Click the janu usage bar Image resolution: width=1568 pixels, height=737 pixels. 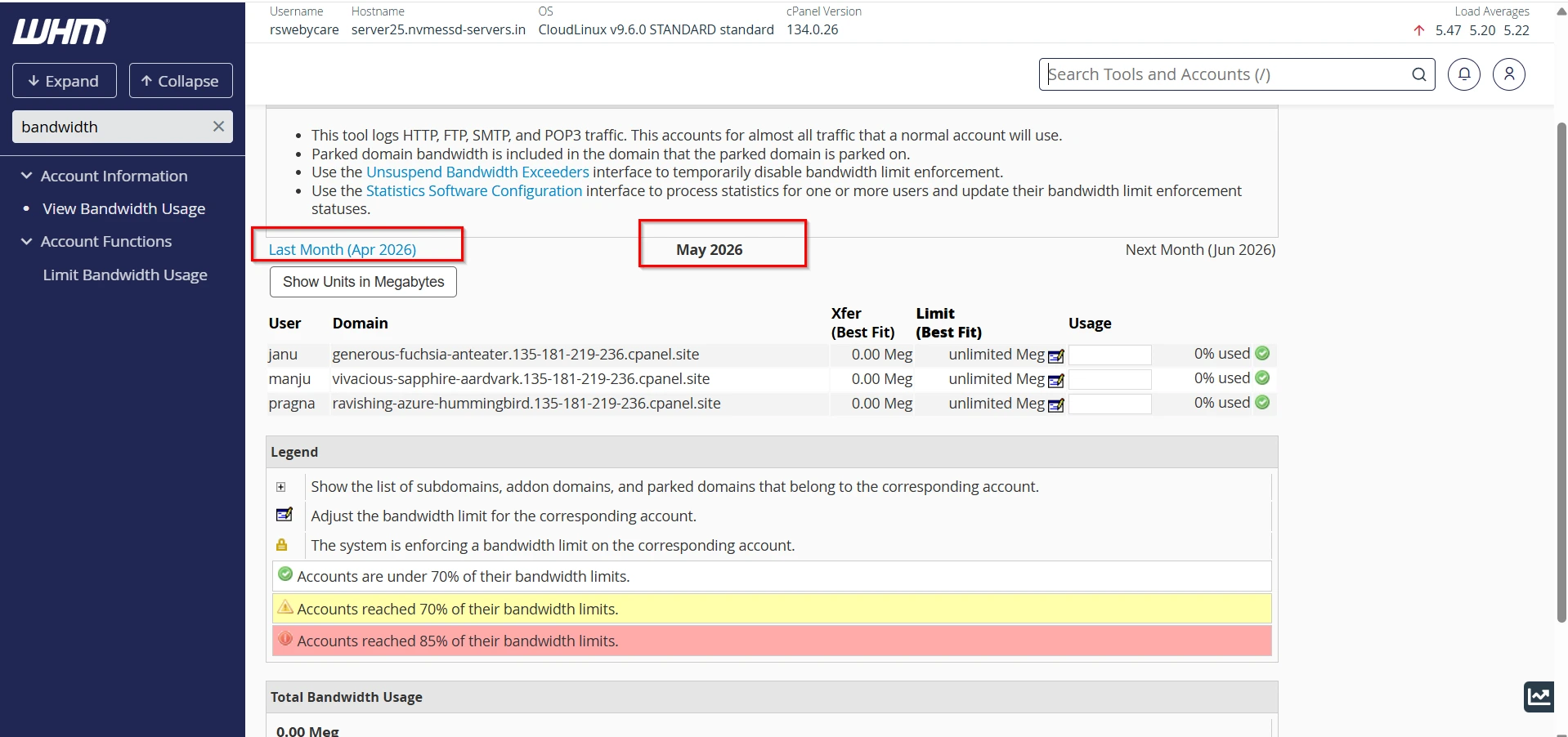pos(1109,354)
